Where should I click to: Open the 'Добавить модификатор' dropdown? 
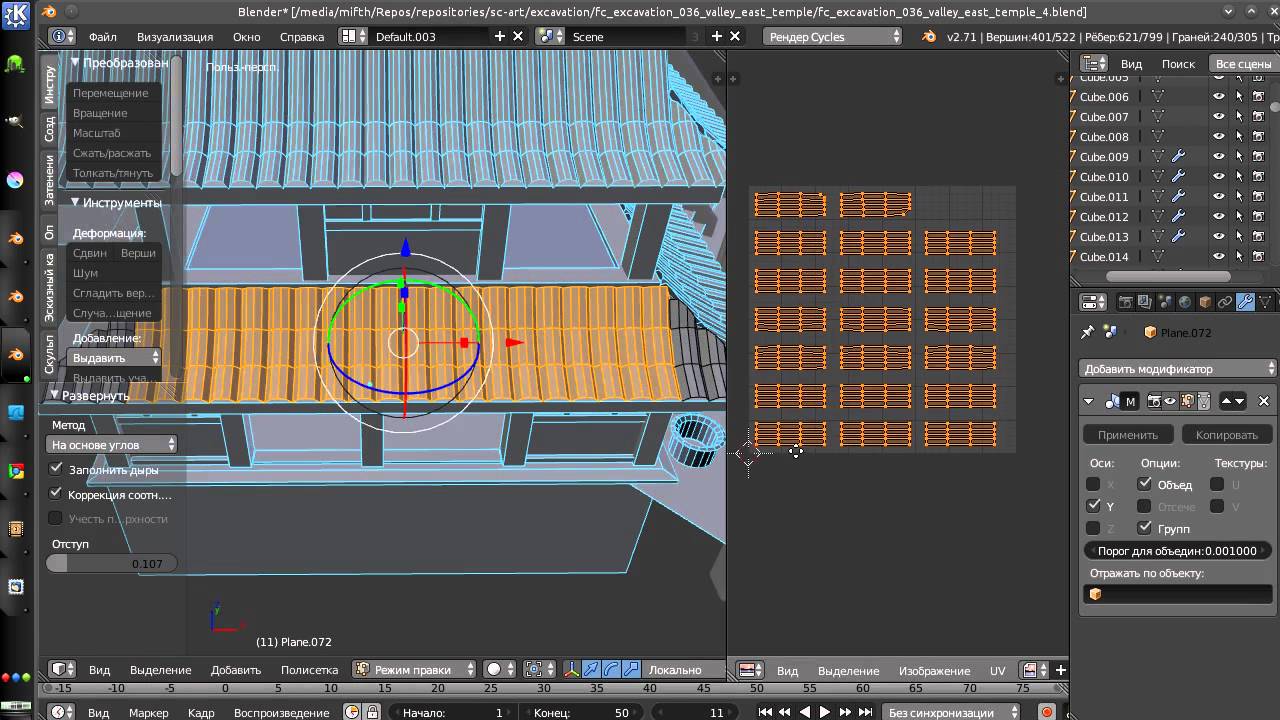1178,368
